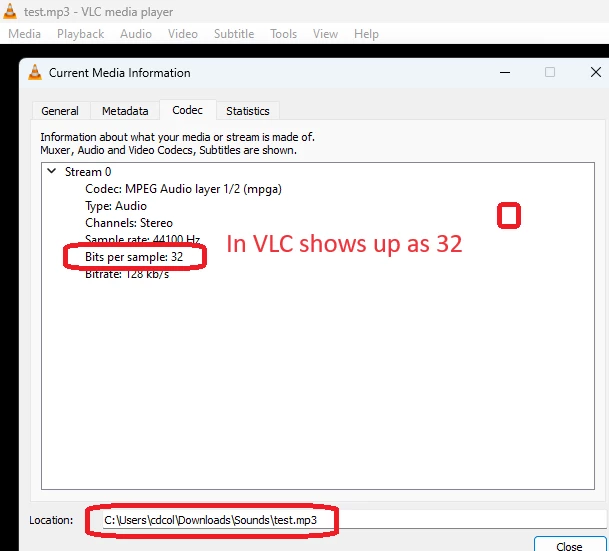The image size is (609, 551).
Task: Select the Channels: Stereo row
Action: [129, 223]
